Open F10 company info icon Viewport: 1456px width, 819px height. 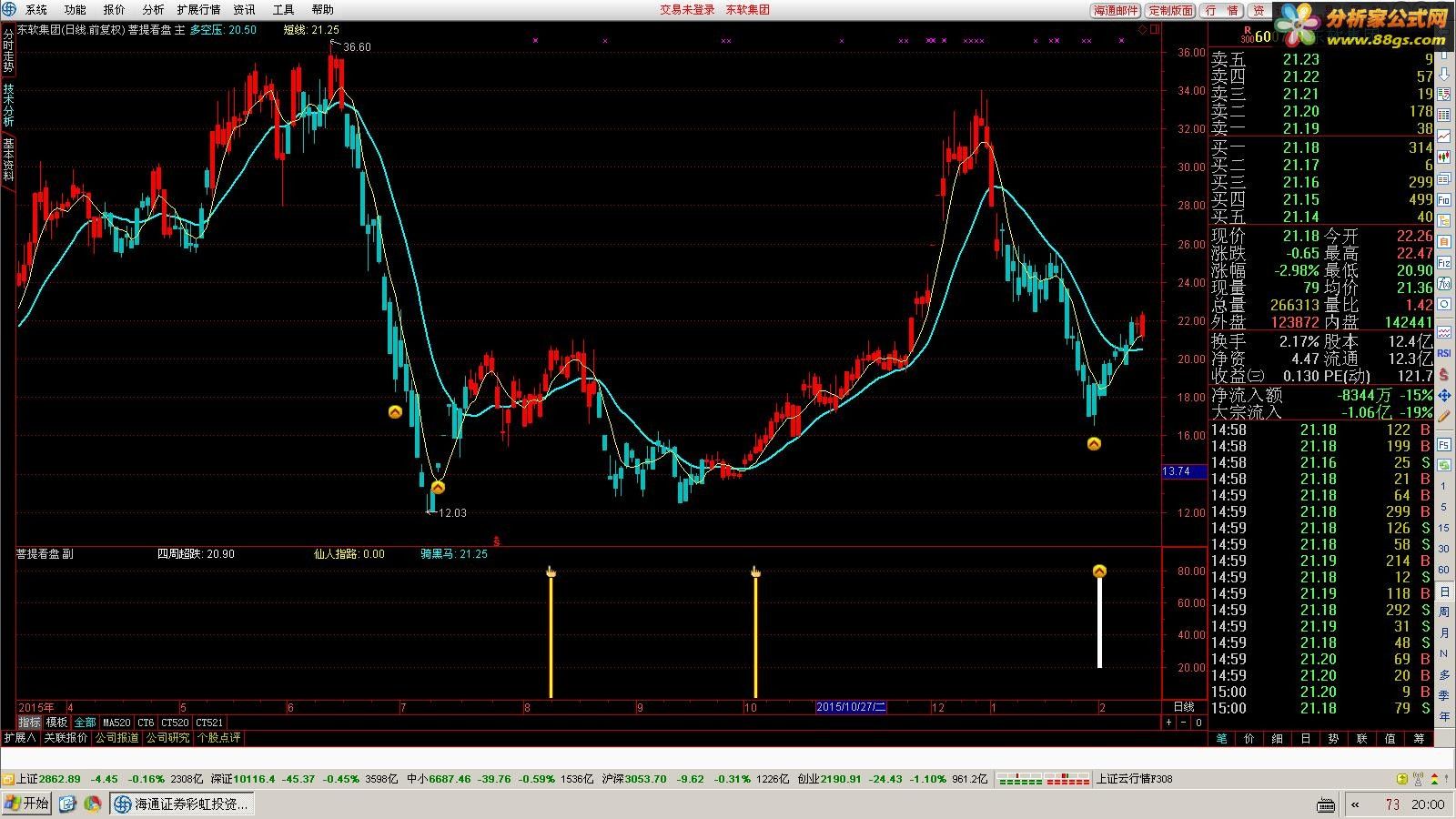point(1444,199)
